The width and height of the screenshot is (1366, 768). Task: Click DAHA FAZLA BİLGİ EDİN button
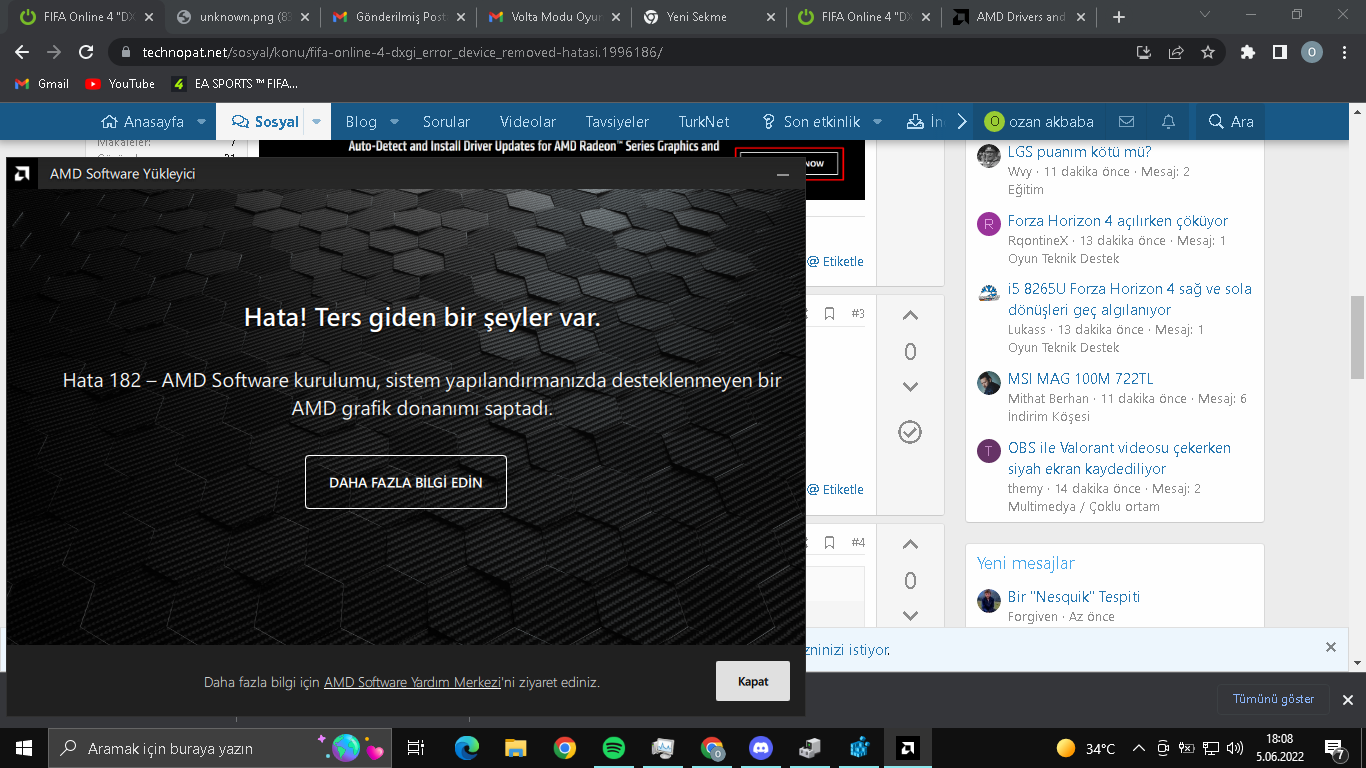click(x=406, y=482)
